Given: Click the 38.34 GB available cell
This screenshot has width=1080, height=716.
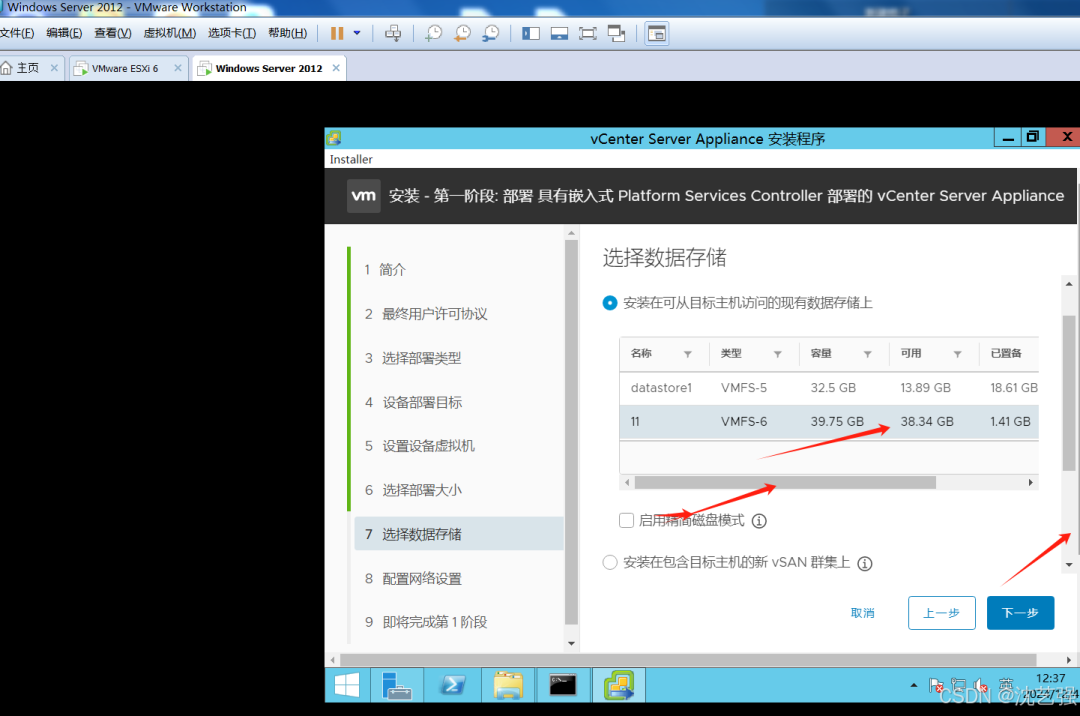Looking at the screenshot, I should coord(927,421).
